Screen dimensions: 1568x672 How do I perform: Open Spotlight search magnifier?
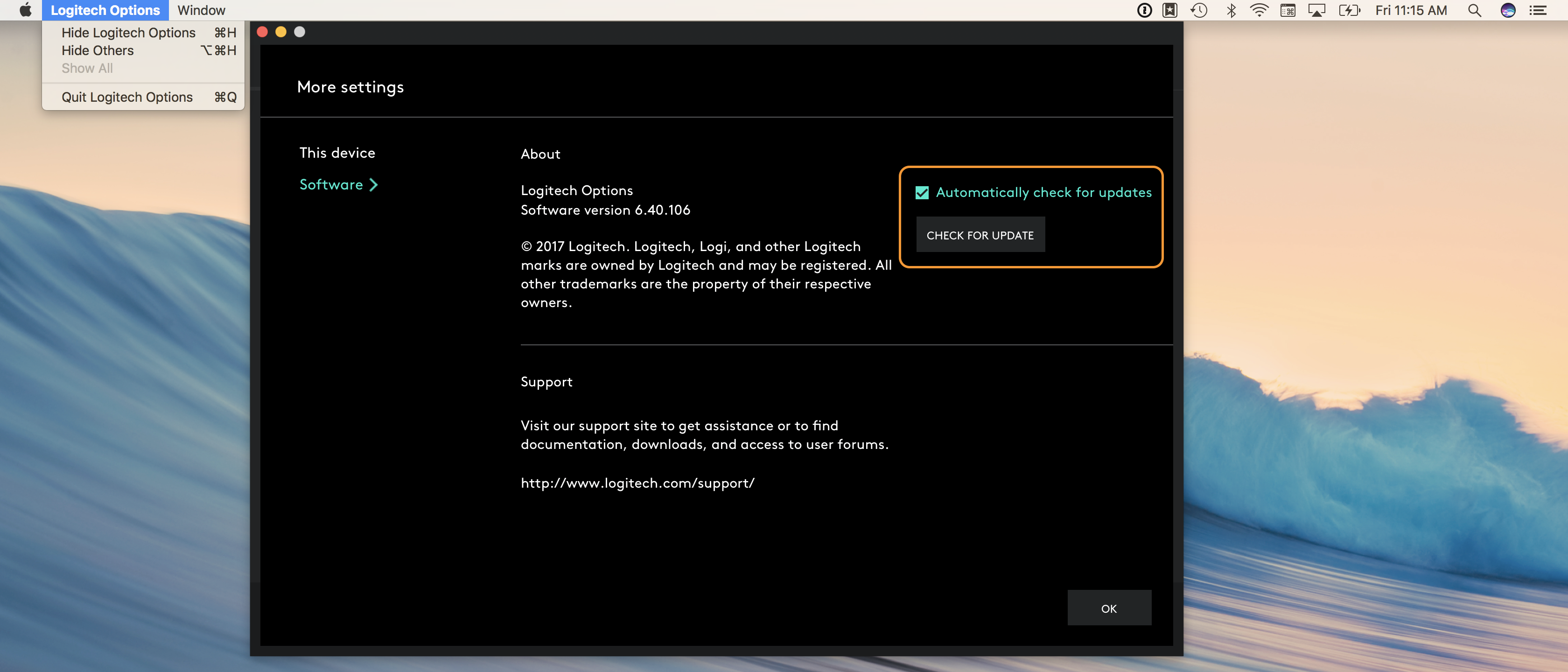coord(1474,10)
